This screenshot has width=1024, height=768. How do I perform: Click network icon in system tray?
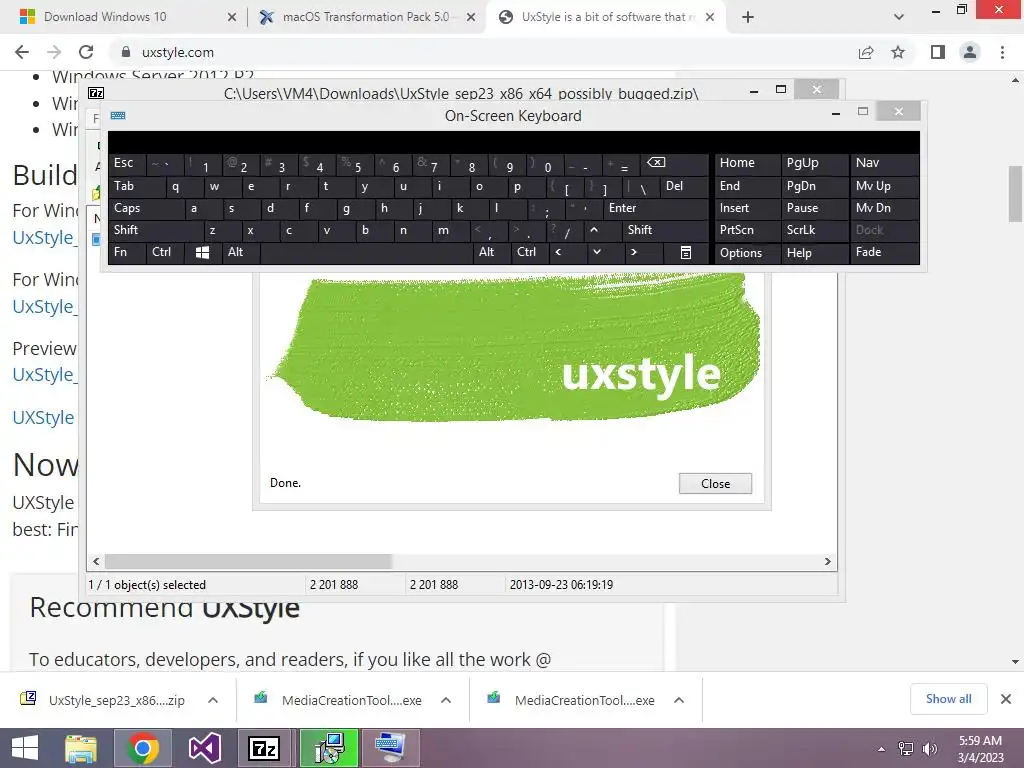[x=906, y=749]
